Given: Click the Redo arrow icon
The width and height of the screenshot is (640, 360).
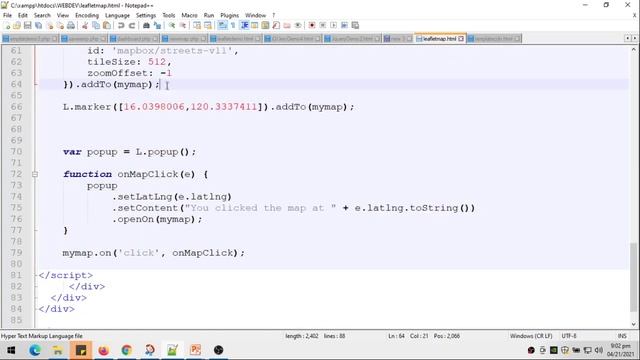Looking at the screenshot, I should pos(132,25).
